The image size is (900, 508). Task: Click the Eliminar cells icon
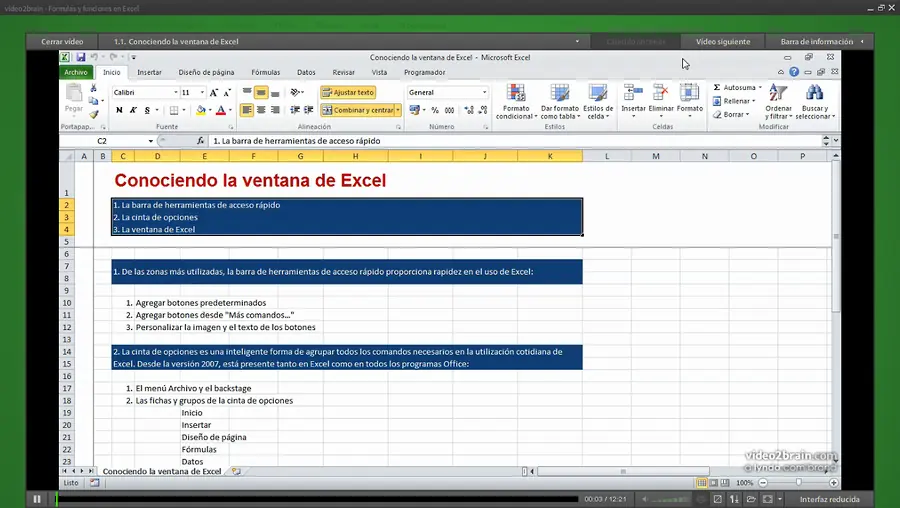(x=661, y=92)
